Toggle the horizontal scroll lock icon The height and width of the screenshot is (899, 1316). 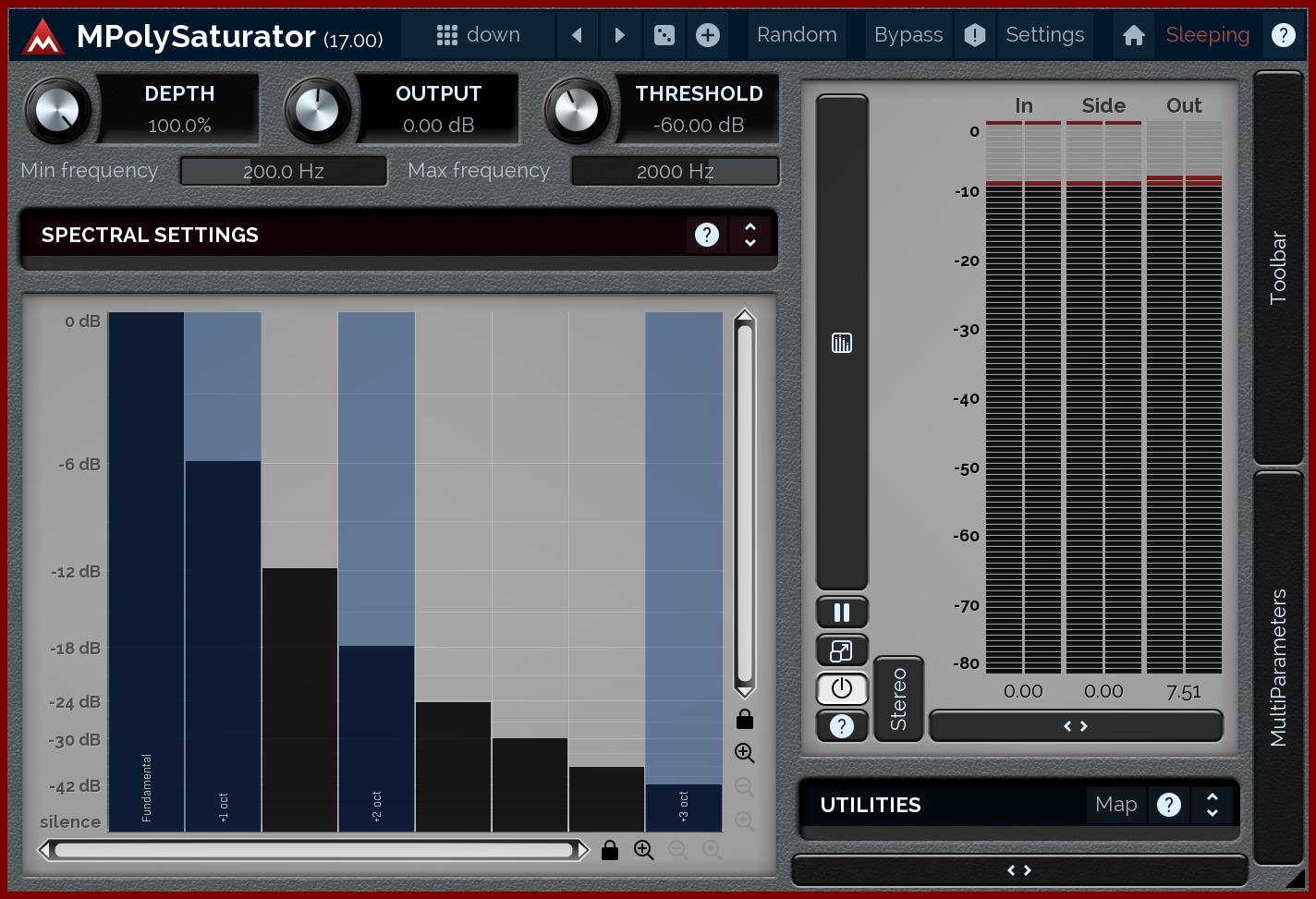(x=610, y=850)
